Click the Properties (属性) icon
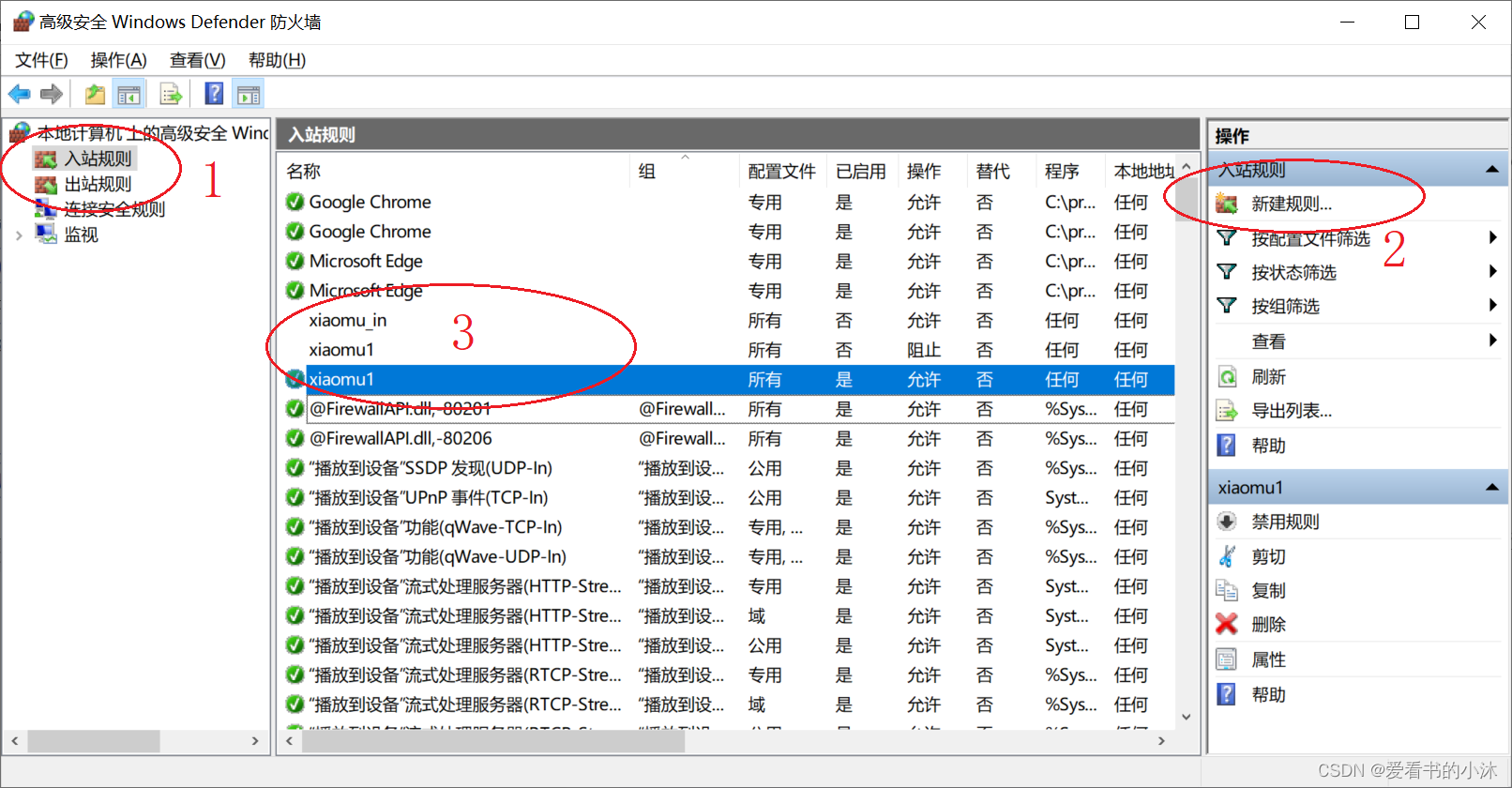 (1227, 659)
